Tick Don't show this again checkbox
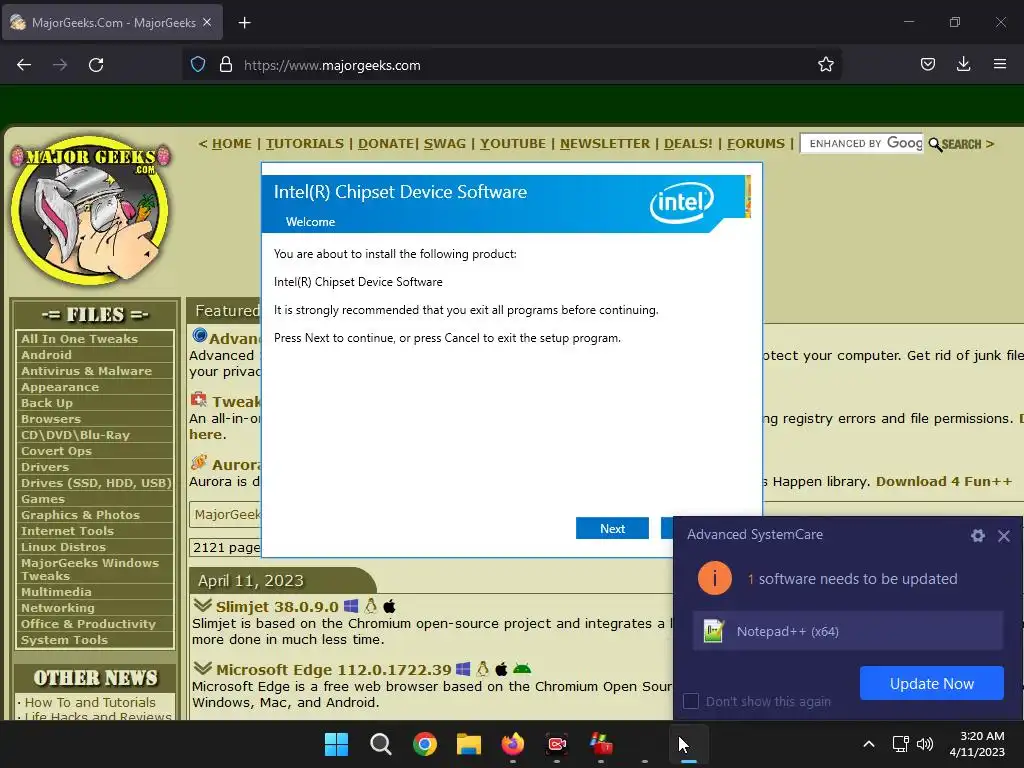The width and height of the screenshot is (1024, 768). pyautogui.click(x=690, y=701)
